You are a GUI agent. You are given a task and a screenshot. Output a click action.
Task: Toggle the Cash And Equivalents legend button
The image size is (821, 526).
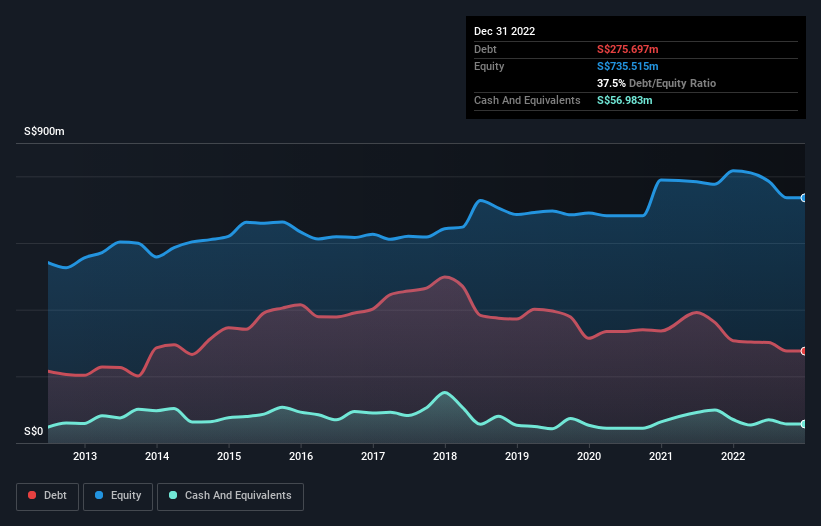(x=230, y=496)
